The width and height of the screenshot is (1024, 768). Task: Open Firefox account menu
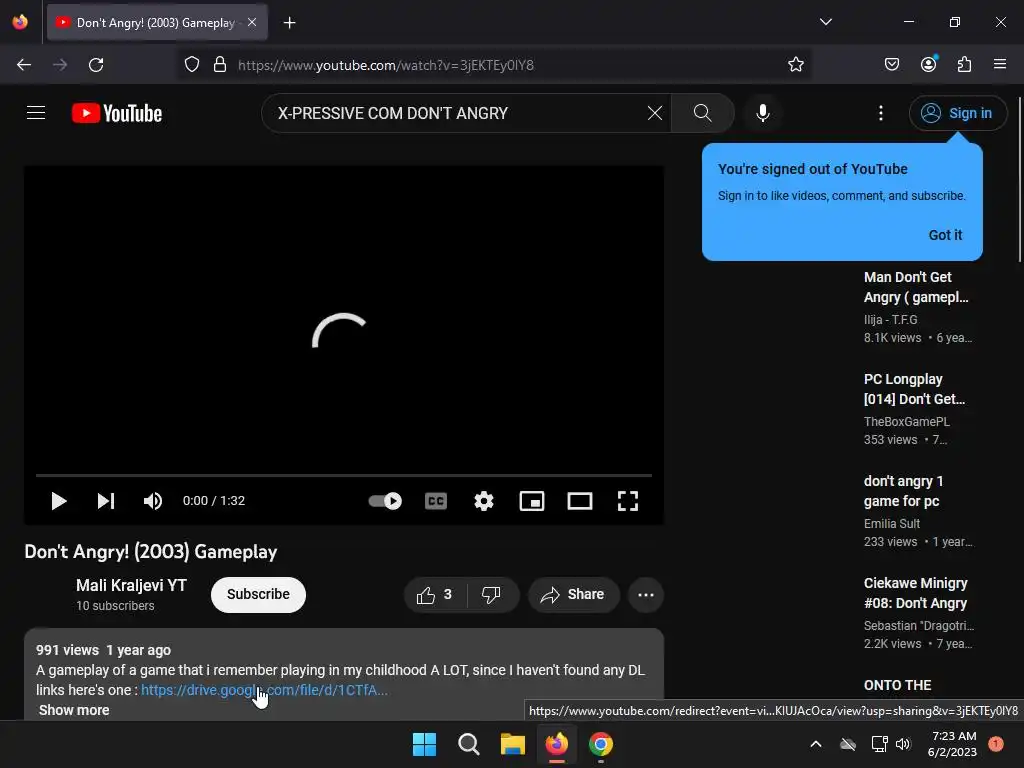point(928,65)
